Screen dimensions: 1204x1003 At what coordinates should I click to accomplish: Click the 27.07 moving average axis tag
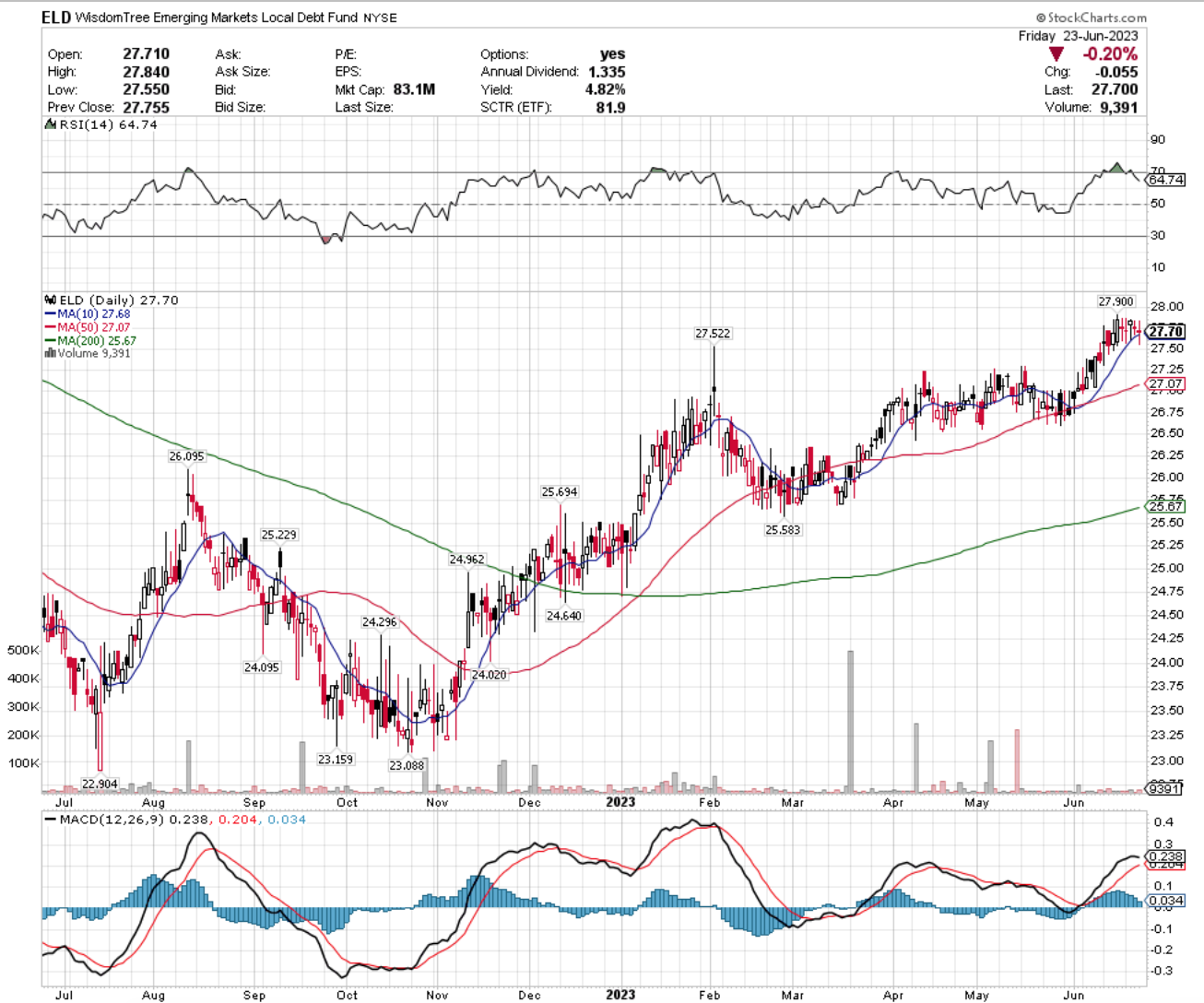click(x=1165, y=384)
